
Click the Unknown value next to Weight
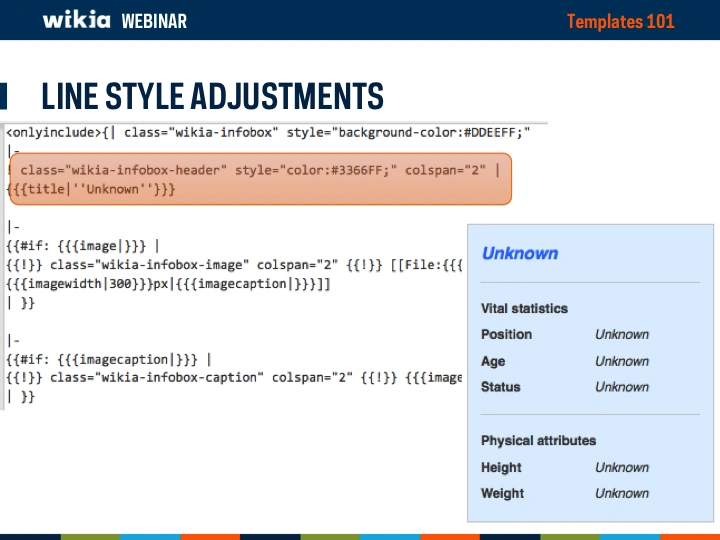tap(621, 493)
